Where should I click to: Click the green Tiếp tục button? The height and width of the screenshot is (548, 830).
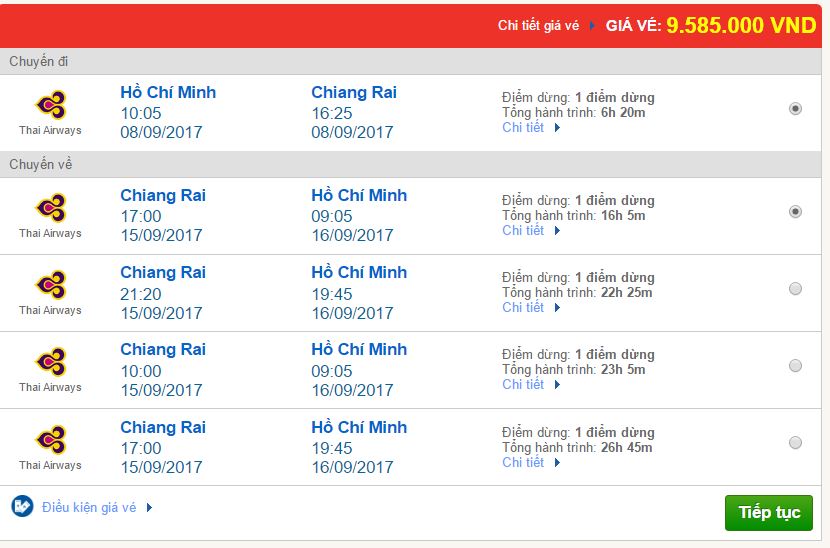[x=769, y=513]
